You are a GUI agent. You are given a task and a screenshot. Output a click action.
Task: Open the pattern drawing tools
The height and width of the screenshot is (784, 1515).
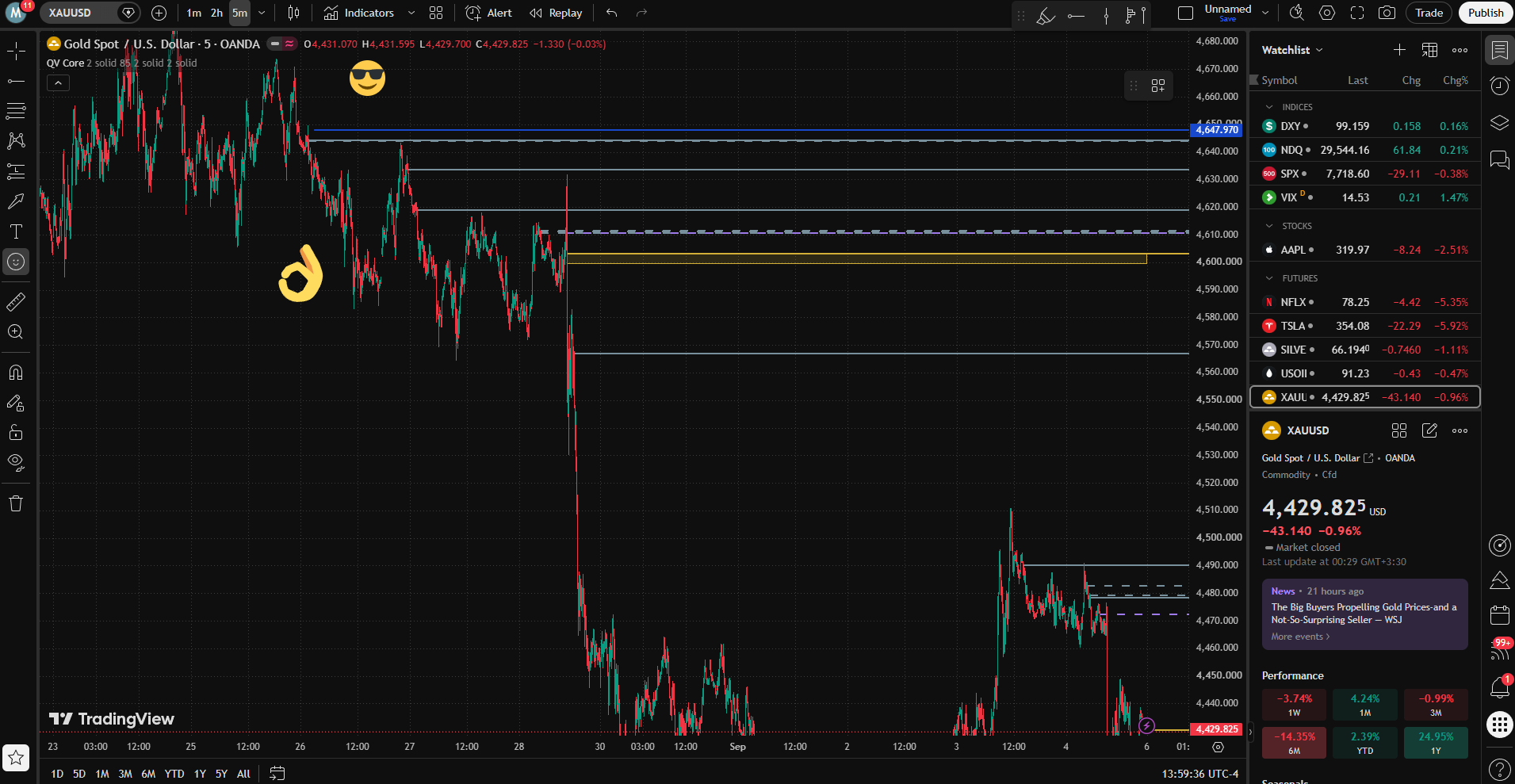[16, 141]
